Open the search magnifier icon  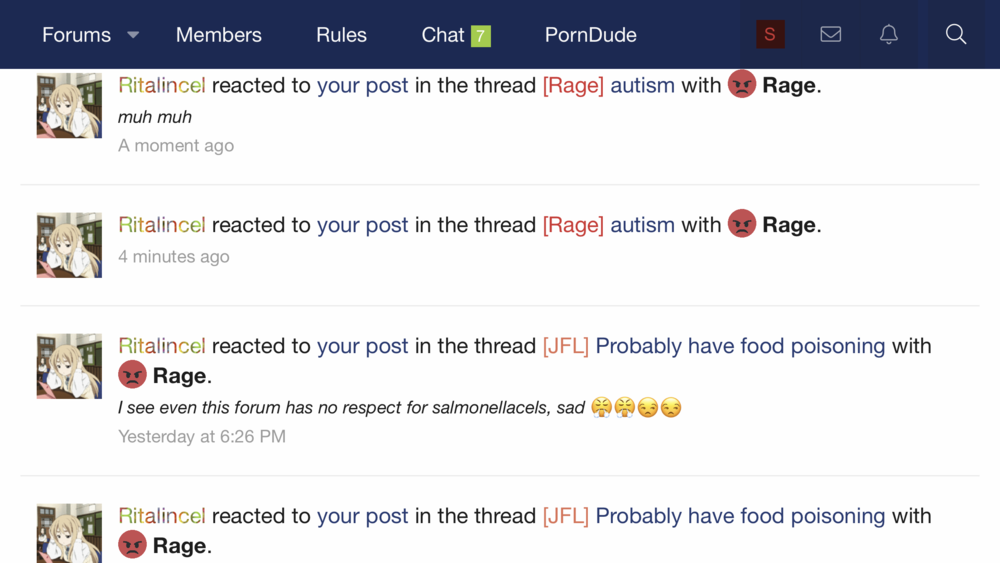pos(955,34)
